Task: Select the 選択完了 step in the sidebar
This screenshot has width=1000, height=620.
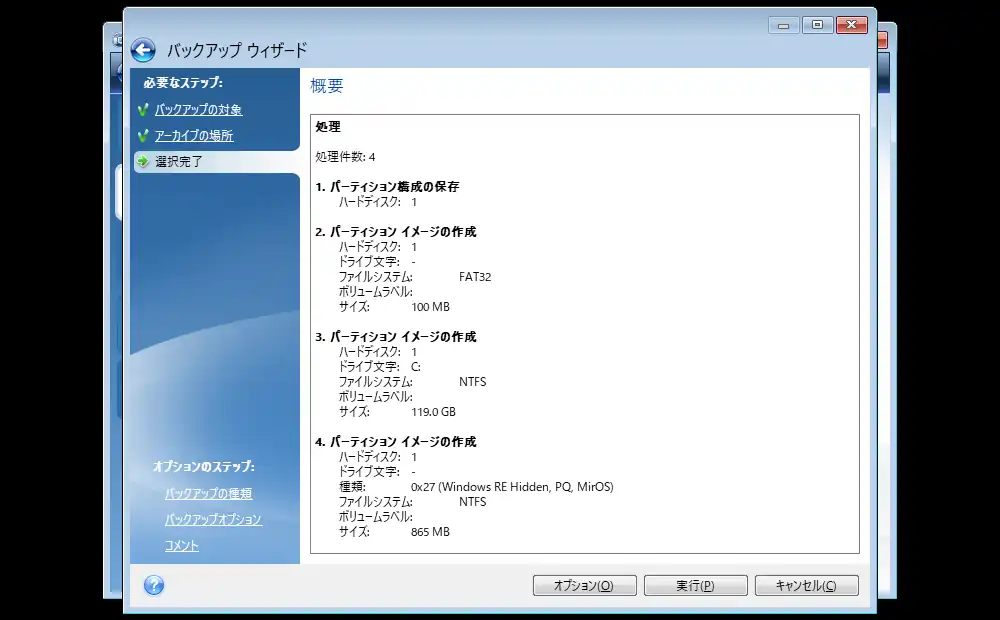Action: [179, 161]
